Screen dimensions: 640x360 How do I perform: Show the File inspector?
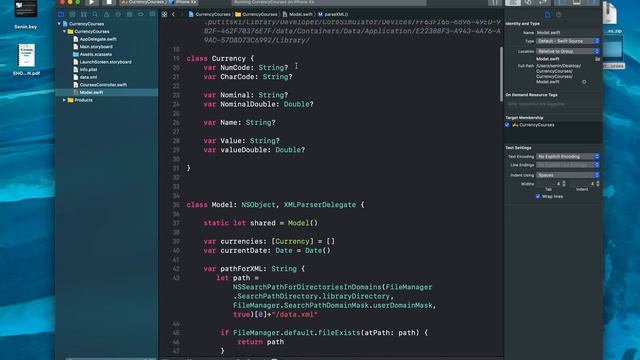(547, 15)
